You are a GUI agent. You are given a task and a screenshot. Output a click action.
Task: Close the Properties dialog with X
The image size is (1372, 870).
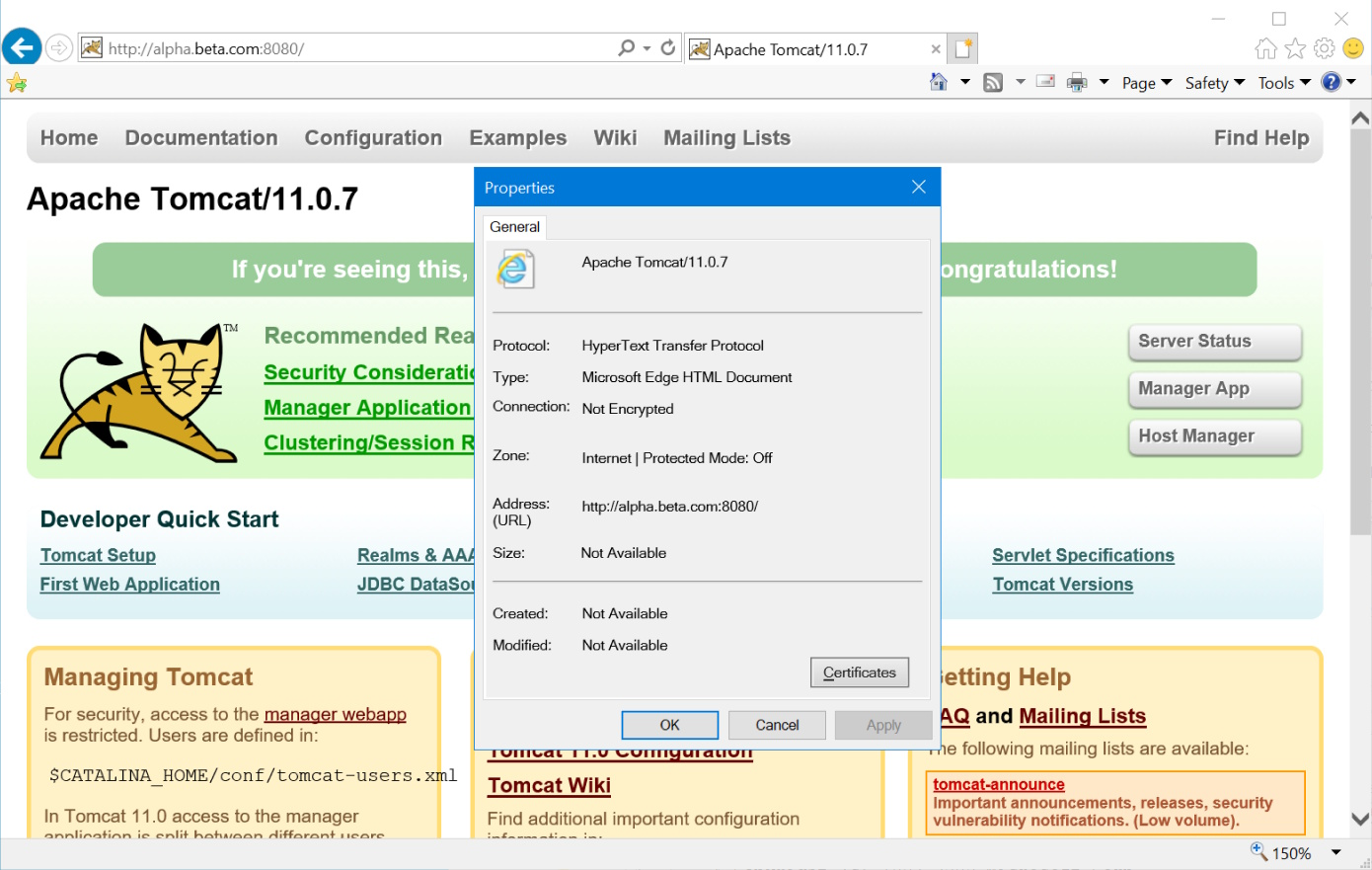[919, 187]
